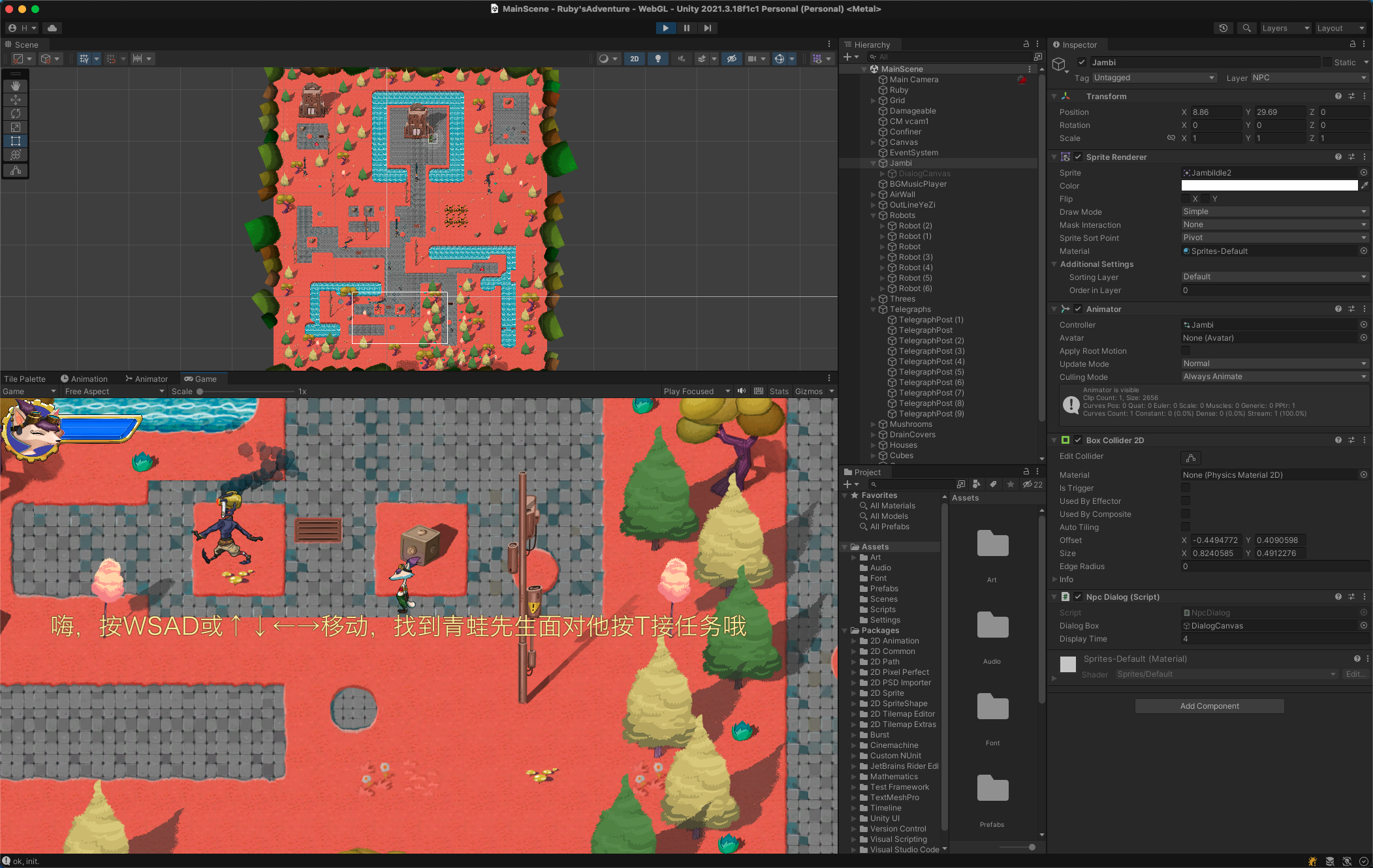Viewport: 1373px width, 868px height.
Task: Activate the Rect transform tool
Action: (16, 141)
